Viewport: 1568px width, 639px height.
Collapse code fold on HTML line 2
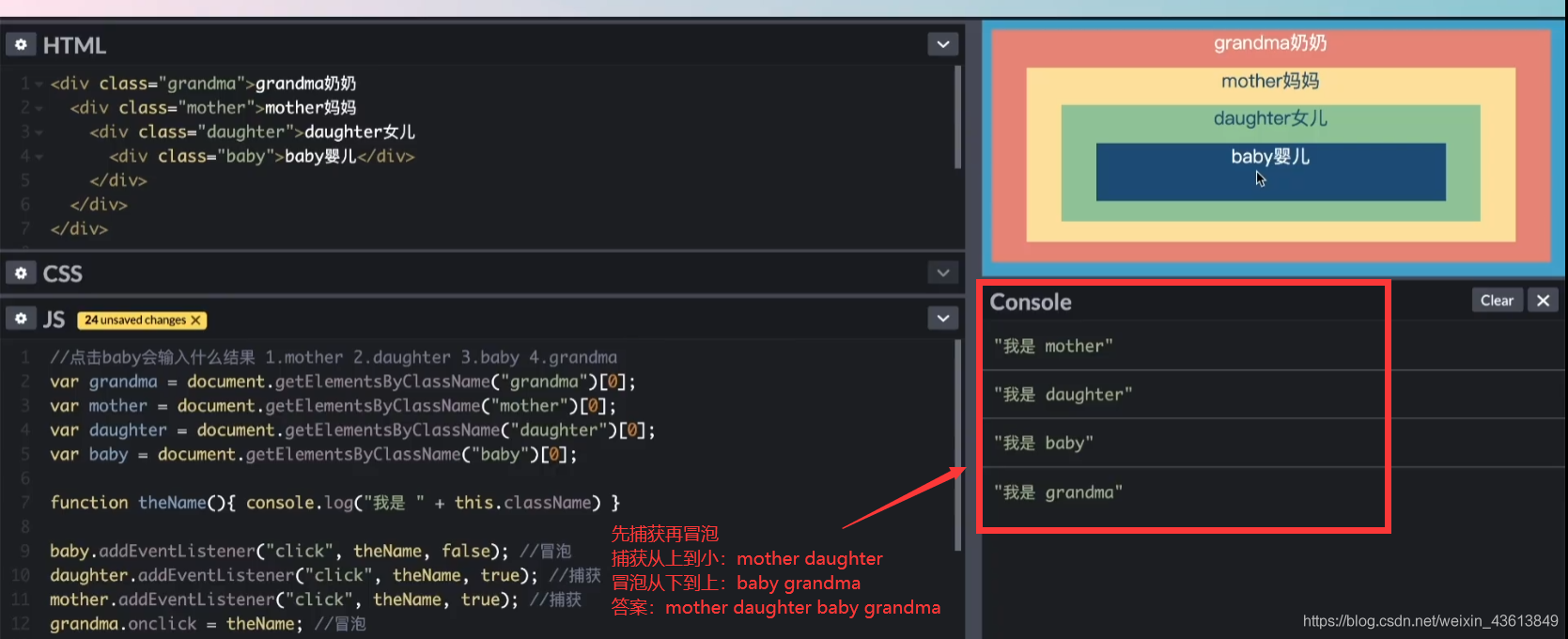click(39, 108)
